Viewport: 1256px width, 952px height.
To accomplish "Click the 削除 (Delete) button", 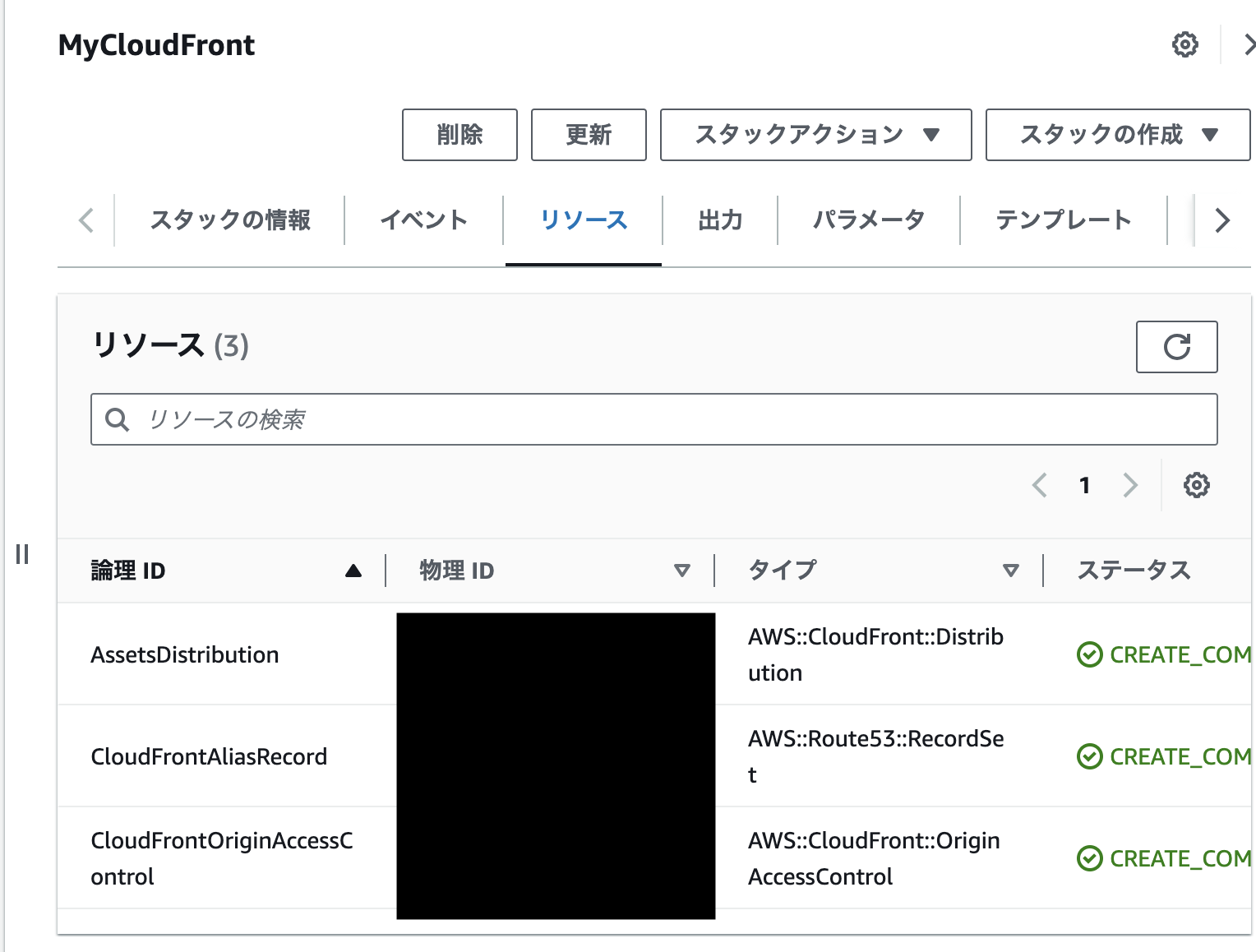I will (x=459, y=135).
